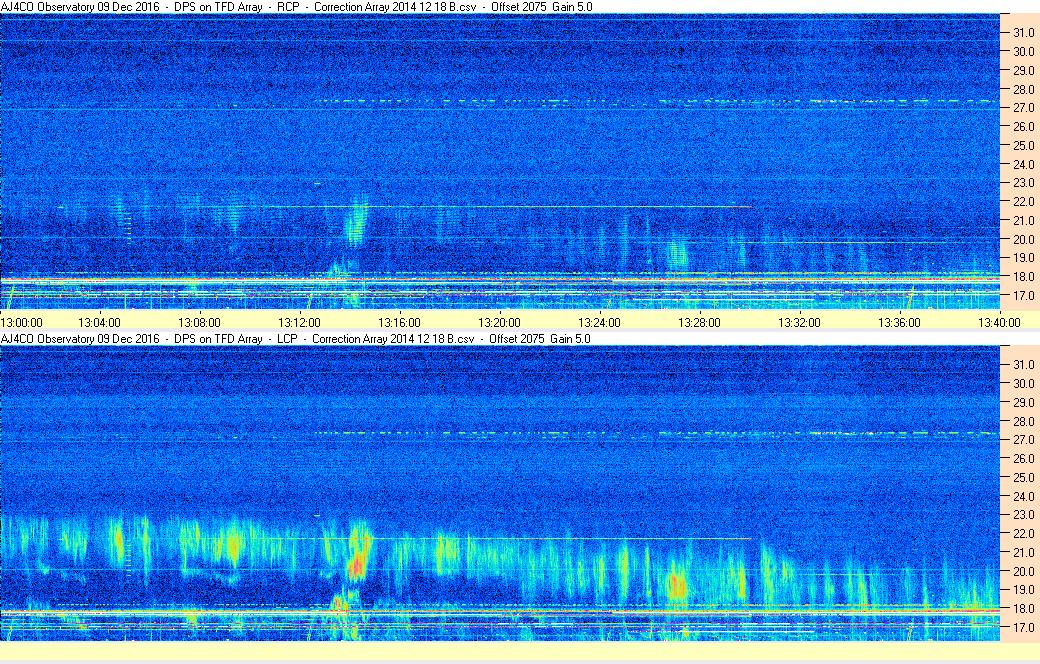
Task: Pick the 23.0 frequency label on the LCP panel
Action: [1023, 515]
